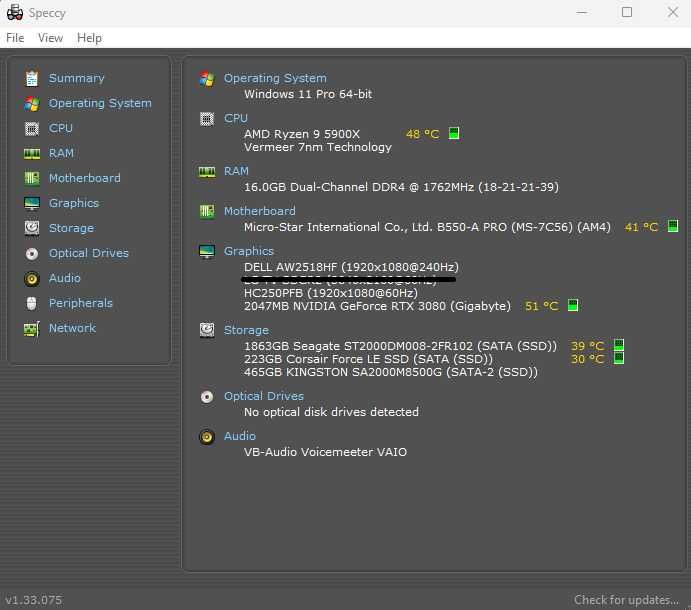Click the Operating System sidebar Windows icon
Viewport: 691px width, 610px height.
pos(32,104)
